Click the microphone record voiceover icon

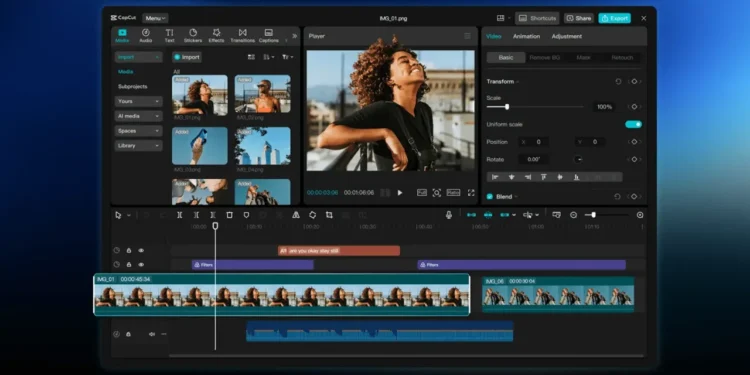449,215
